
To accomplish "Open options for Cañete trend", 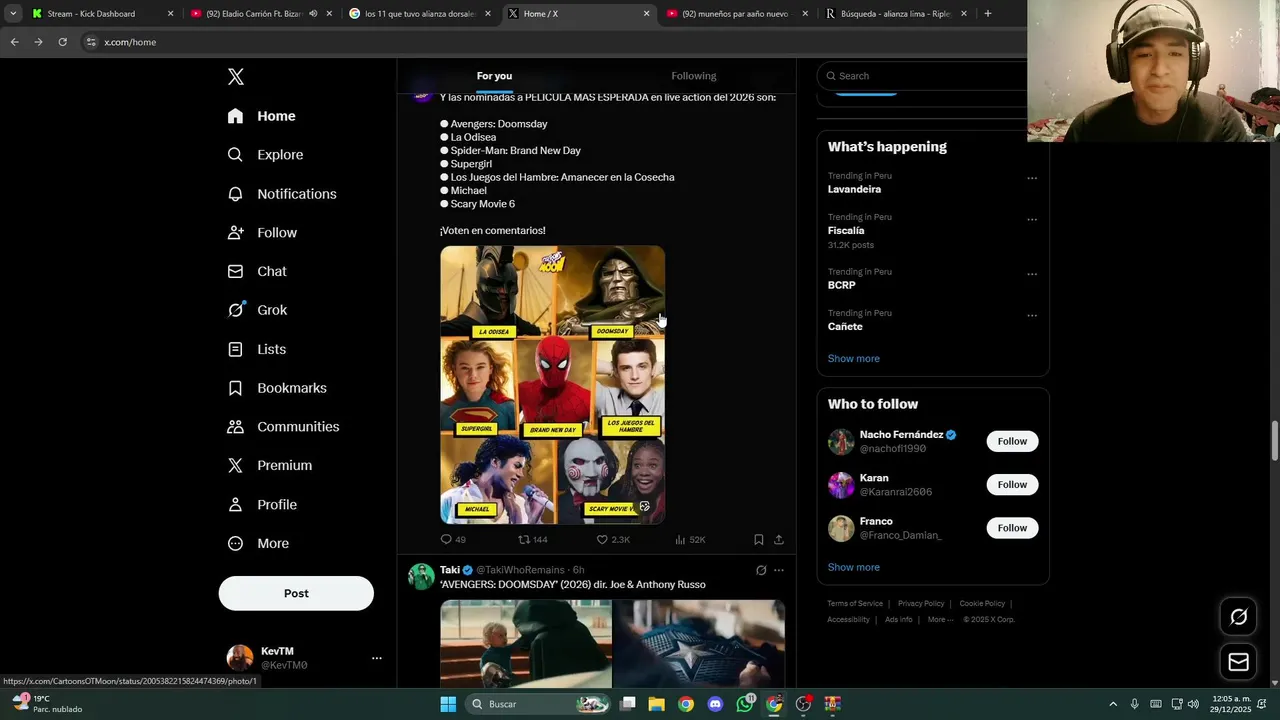I will [x=1032, y=315].
